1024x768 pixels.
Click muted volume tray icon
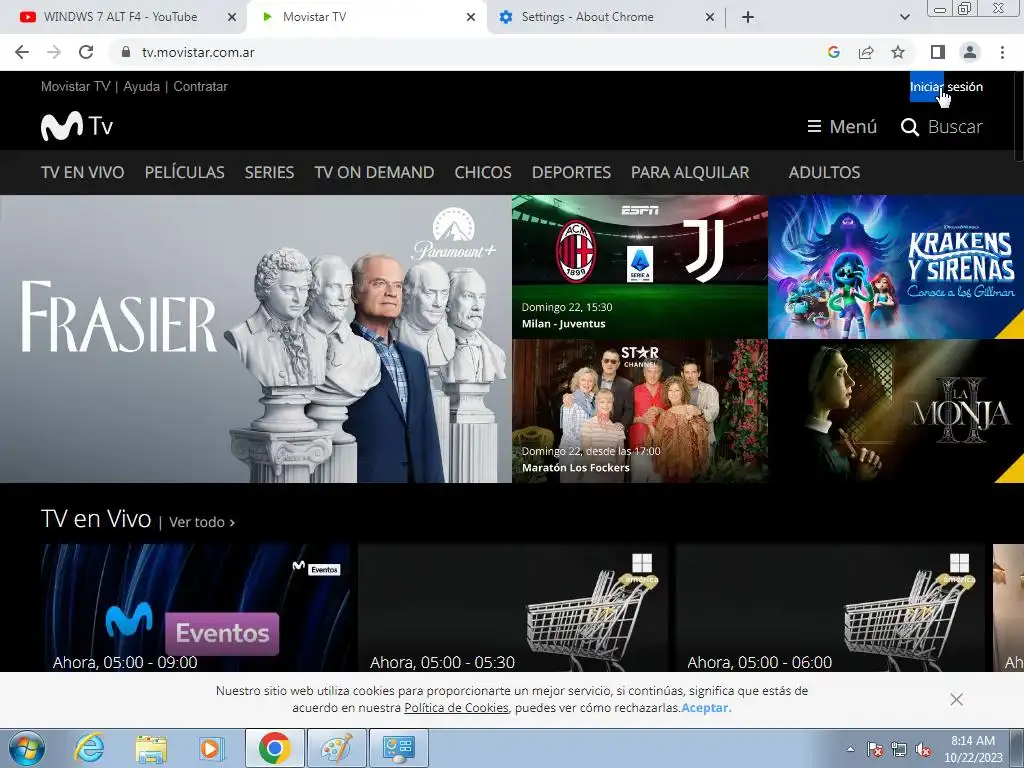[x=923, y=749]
